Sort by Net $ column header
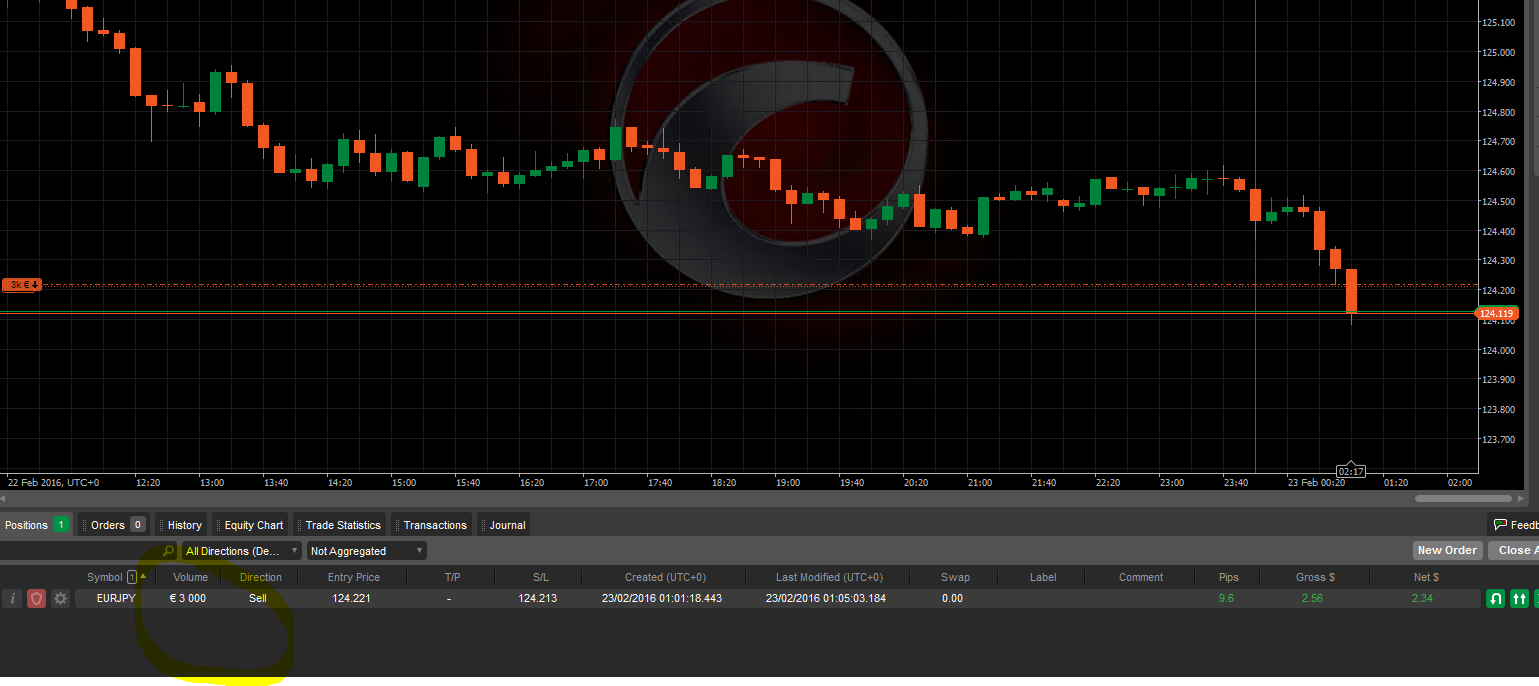The height and width of the screenshot is (686, 1539). pyautogui.click(x=1425, y=577)
